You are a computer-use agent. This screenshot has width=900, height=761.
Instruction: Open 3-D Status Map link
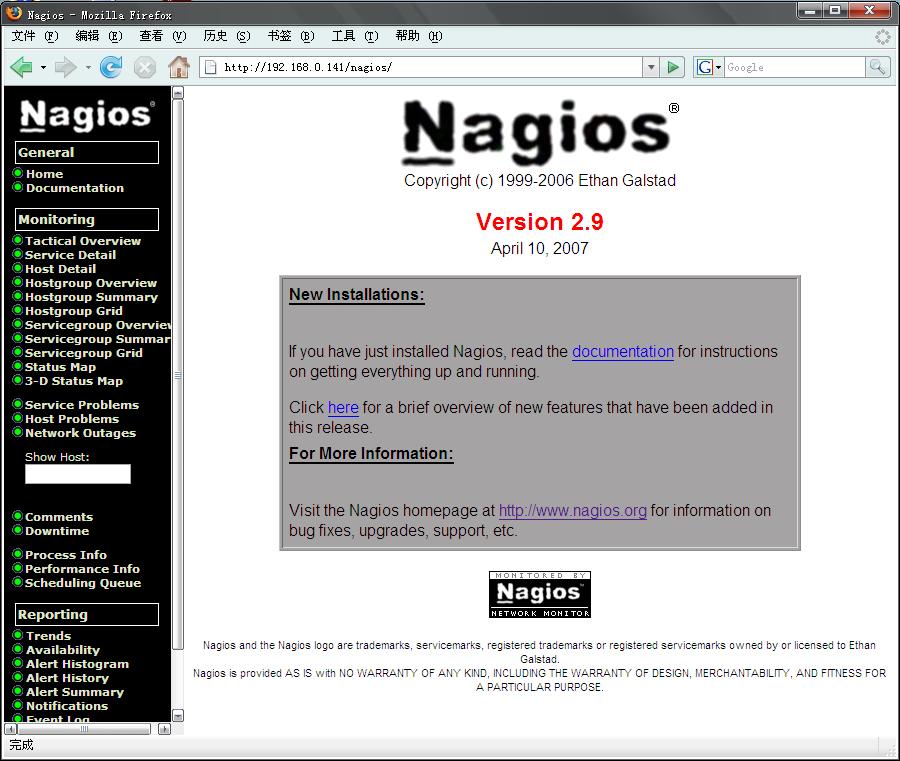tap(73, 381)
